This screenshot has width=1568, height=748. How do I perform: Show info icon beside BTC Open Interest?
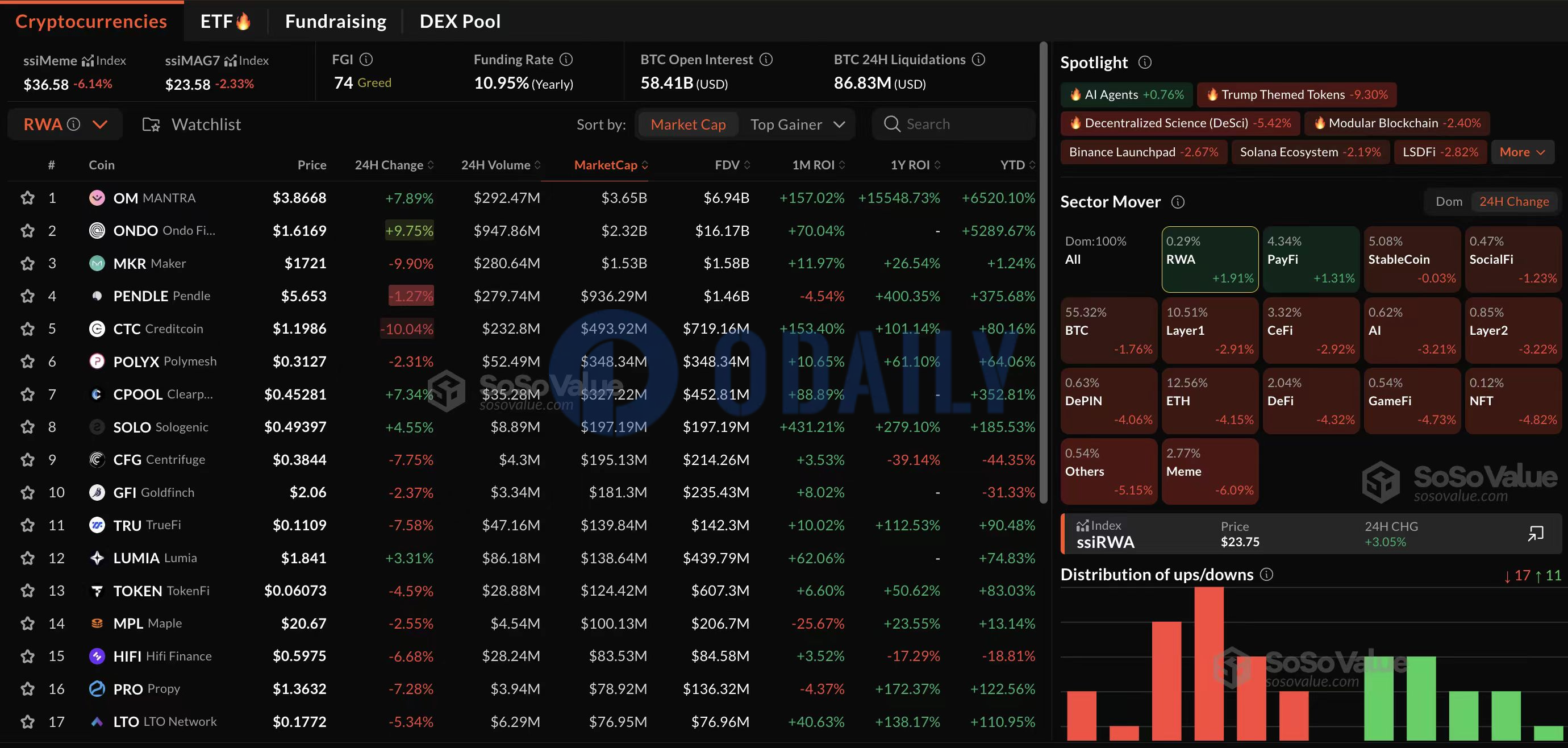tap(766, 60)
